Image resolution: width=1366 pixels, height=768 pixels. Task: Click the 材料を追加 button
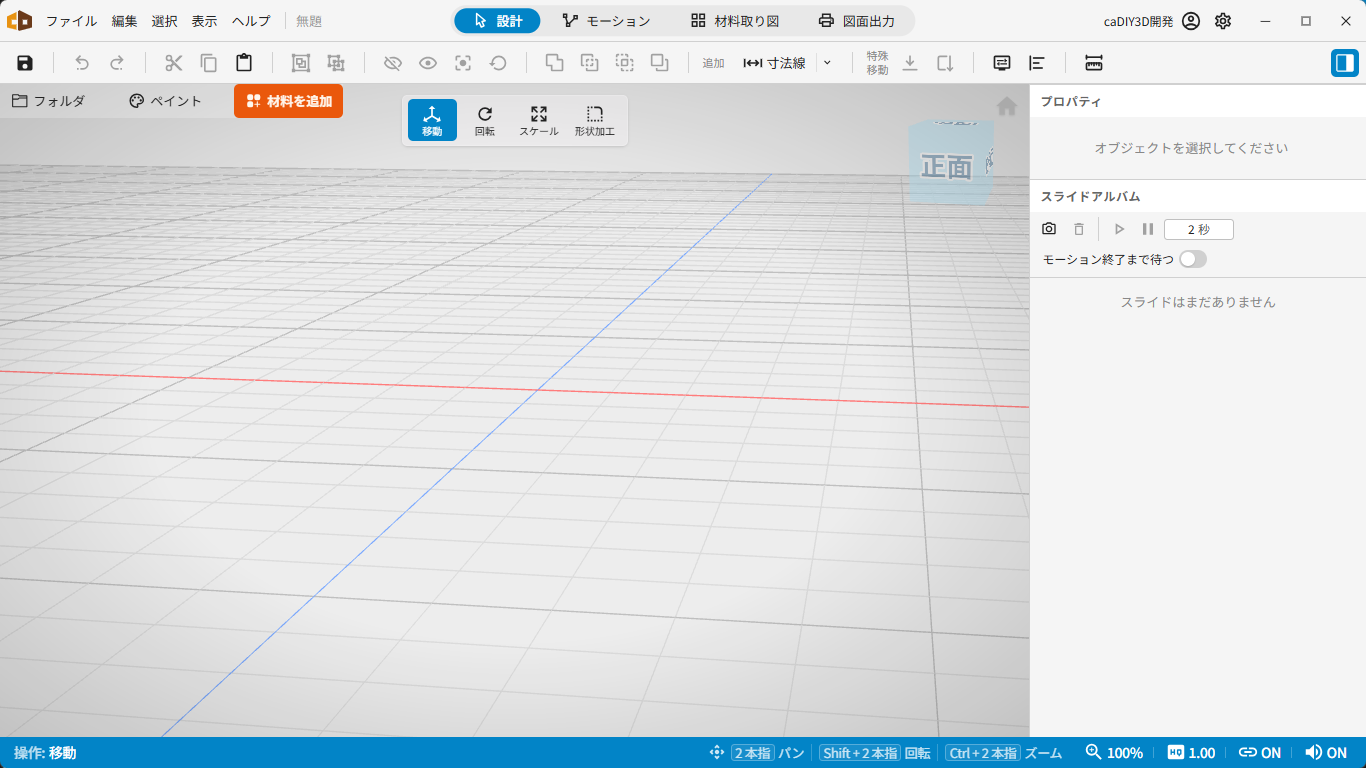289,101
